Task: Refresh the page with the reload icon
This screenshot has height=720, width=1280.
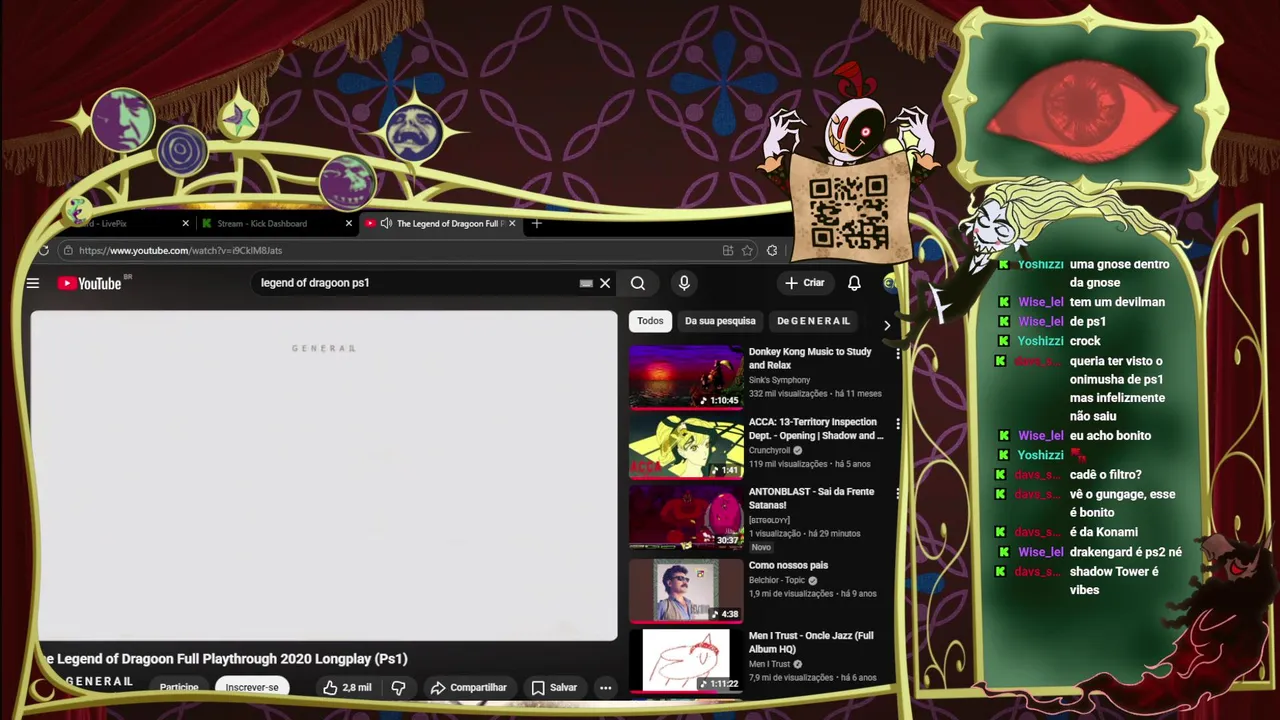Action: tap(44, 250)
